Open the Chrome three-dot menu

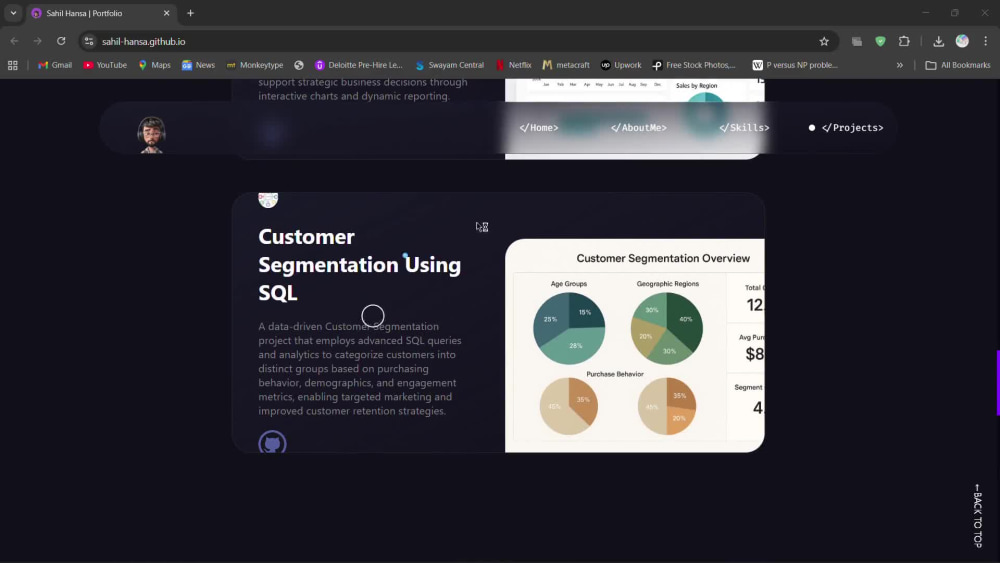point(986,41)
